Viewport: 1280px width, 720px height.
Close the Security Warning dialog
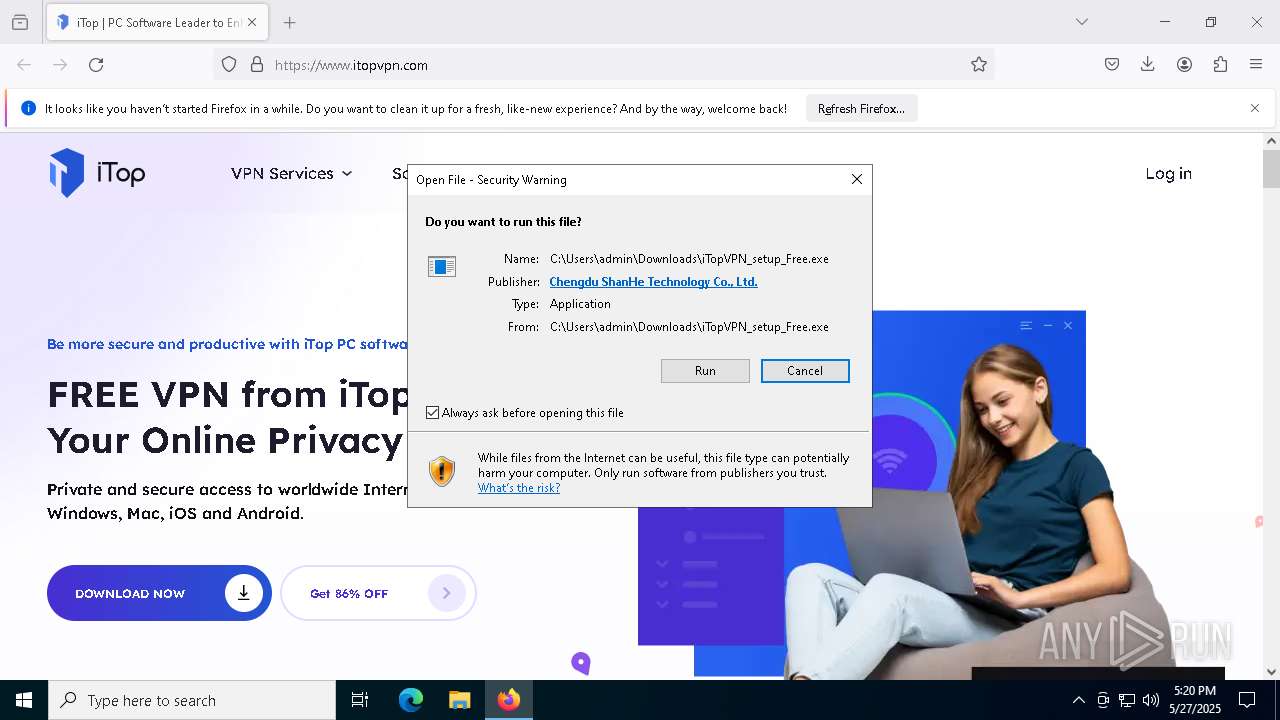(857, 179)
